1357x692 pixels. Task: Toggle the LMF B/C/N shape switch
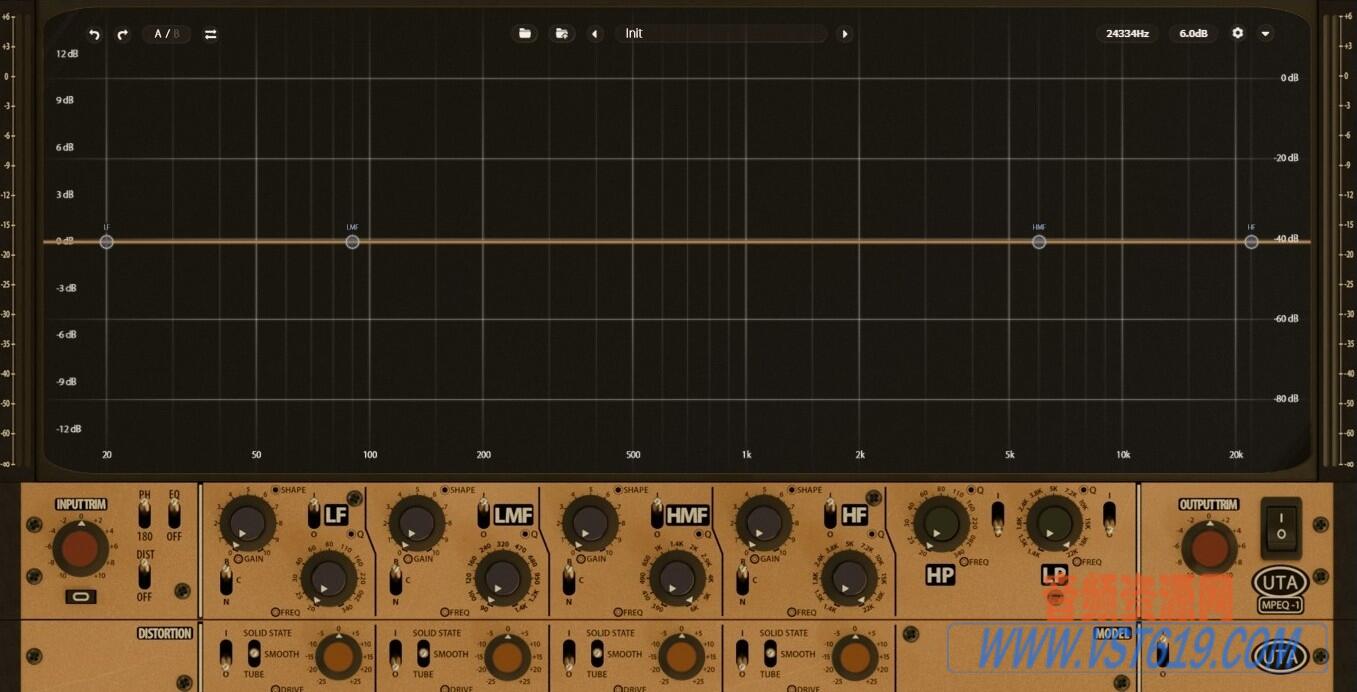point(396,579)
